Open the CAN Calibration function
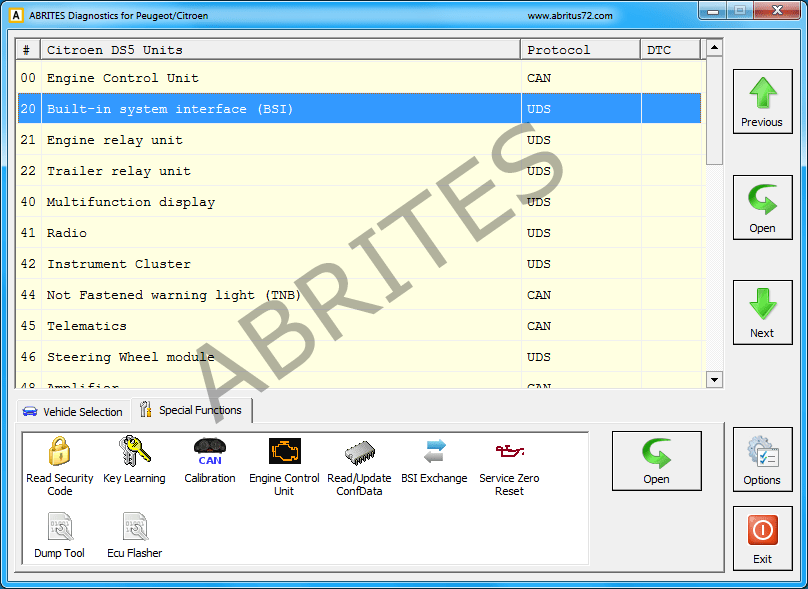 210,460
